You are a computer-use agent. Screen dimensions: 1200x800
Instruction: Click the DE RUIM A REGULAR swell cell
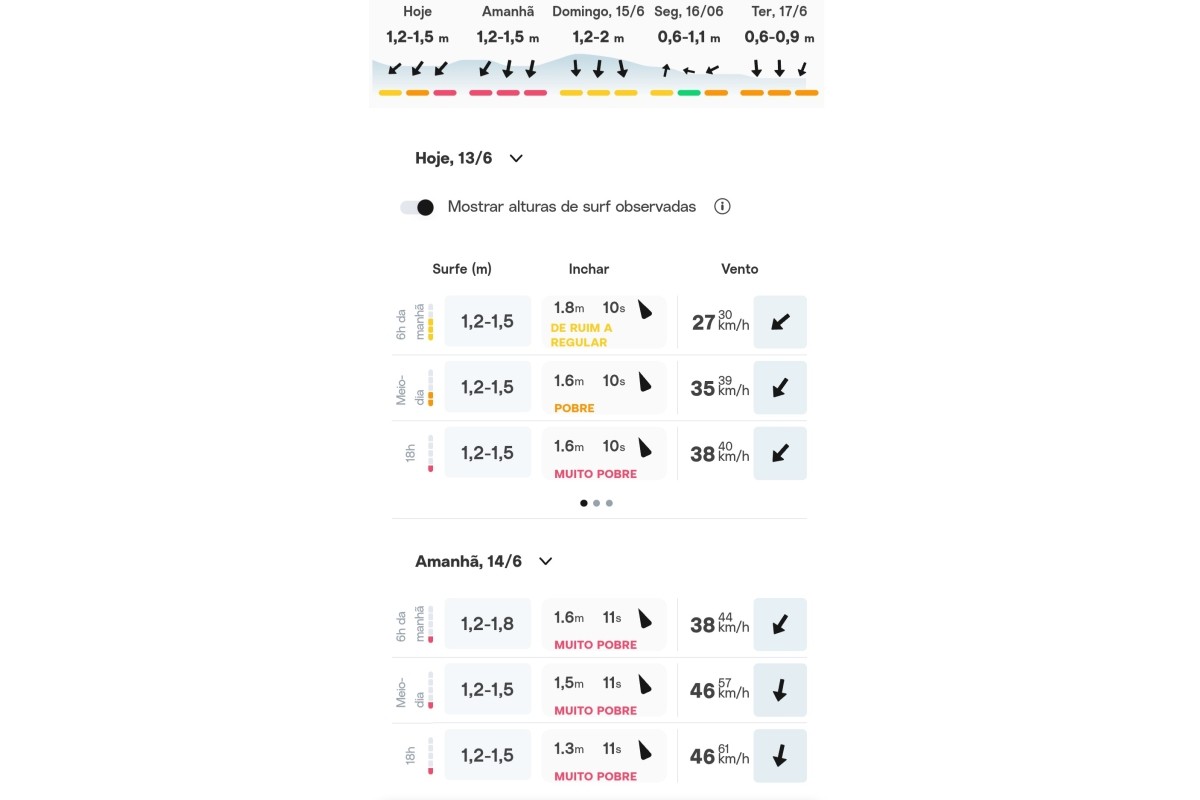(604, 322)
